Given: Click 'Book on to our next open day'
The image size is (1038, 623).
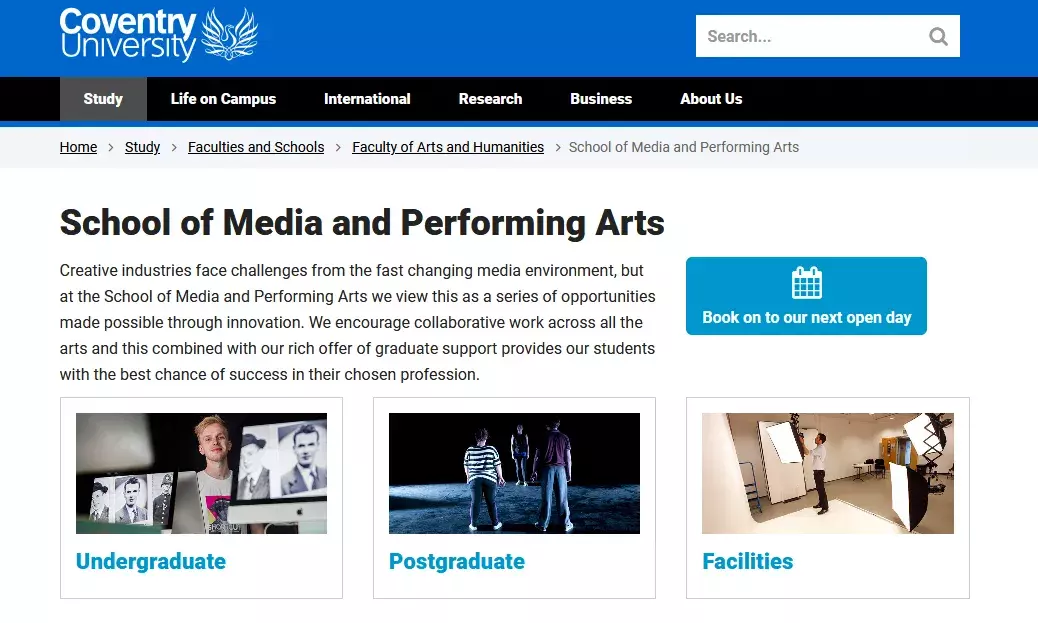Looking at the screenshot, I should [x=806, y=316].
